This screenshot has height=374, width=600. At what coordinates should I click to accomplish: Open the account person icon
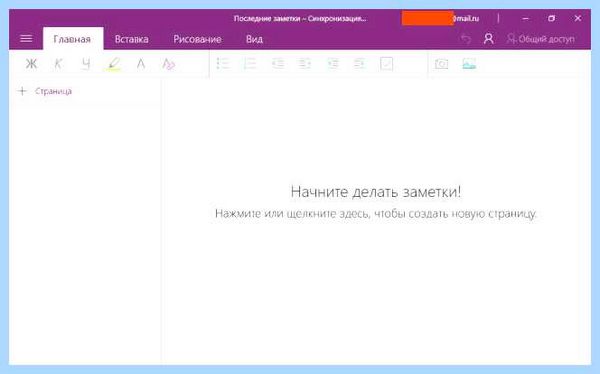coord(488,39)
